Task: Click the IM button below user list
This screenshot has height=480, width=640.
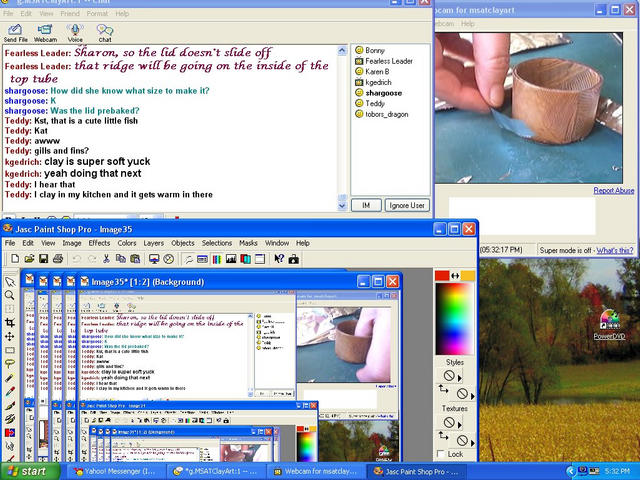Action: point(366,205)
